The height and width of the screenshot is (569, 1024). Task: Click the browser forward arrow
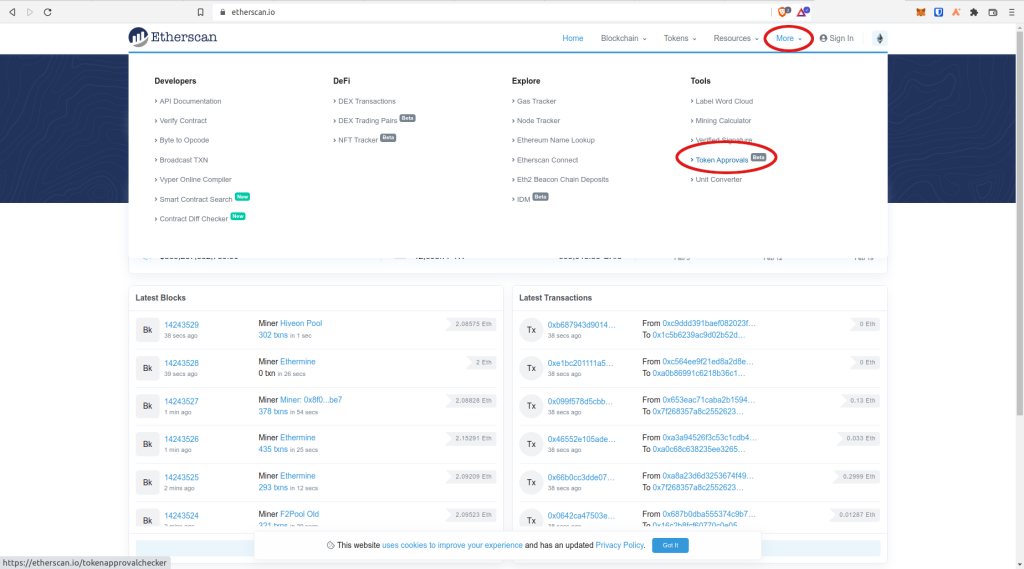tap(29, 12)
